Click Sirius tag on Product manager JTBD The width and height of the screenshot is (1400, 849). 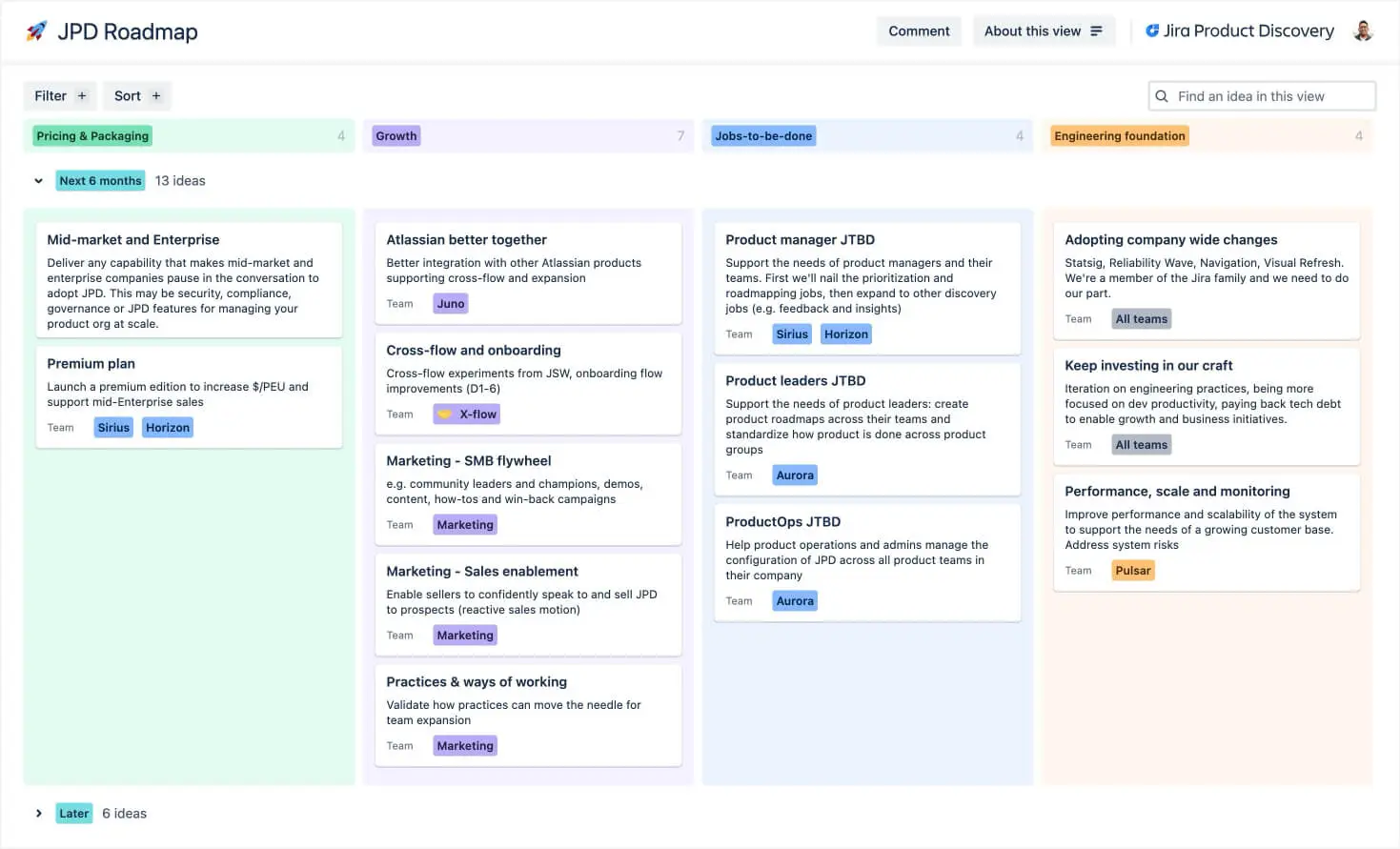pyautogui.click(x=792, y=334)
